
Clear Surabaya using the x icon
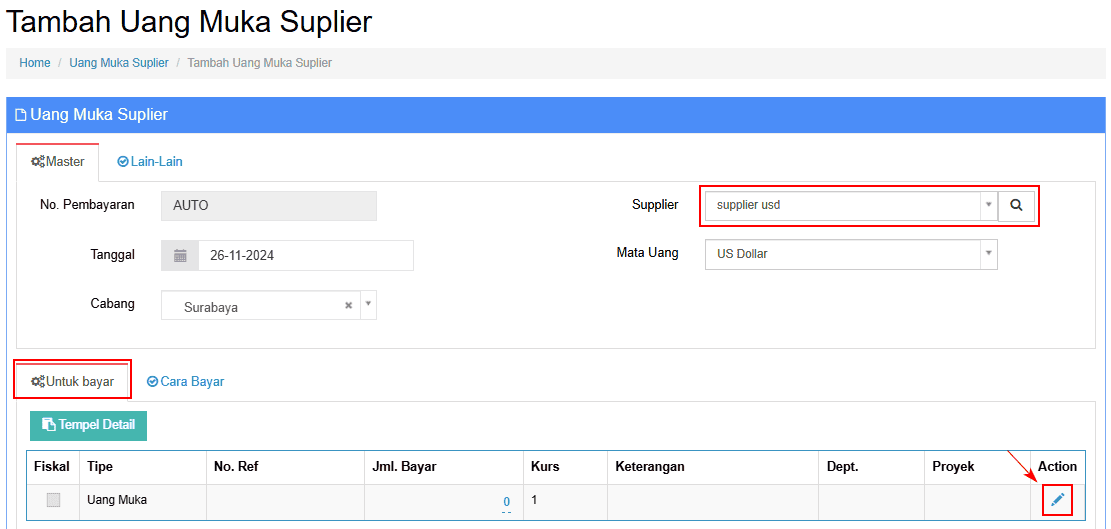click(348, 306)
